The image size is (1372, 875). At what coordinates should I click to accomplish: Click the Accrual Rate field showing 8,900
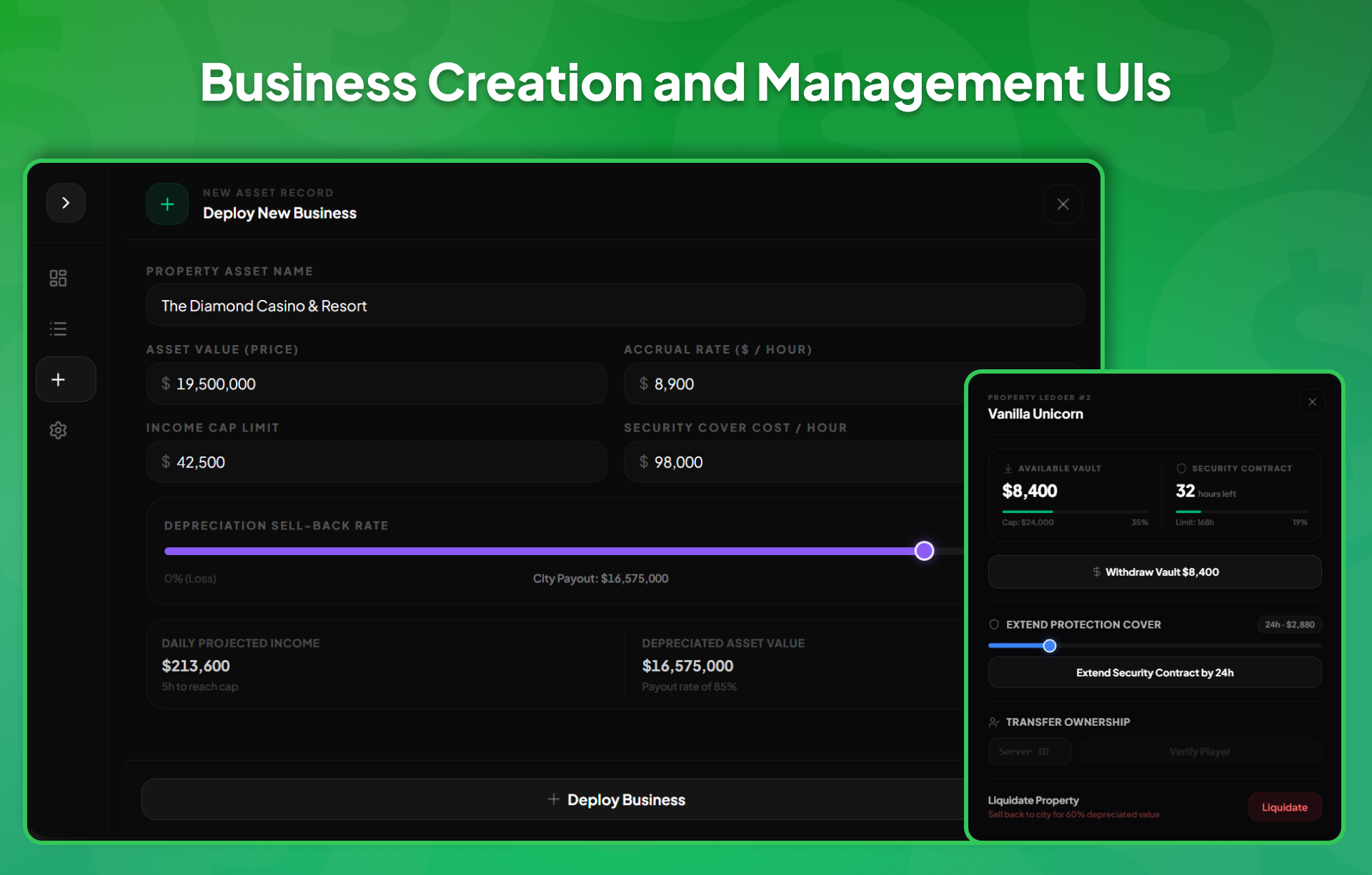point(795,384)
